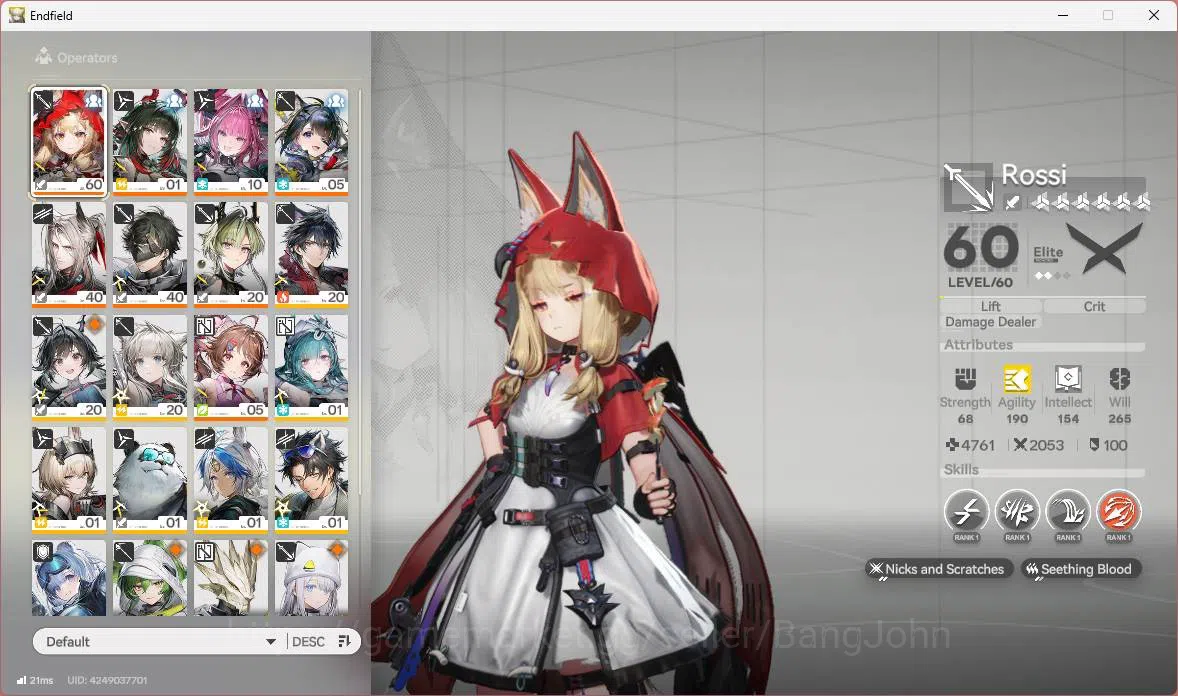Viewport: 1178px width, 696px height.
Task: Click the Damage Dealer role label
Action: point(990,322)
